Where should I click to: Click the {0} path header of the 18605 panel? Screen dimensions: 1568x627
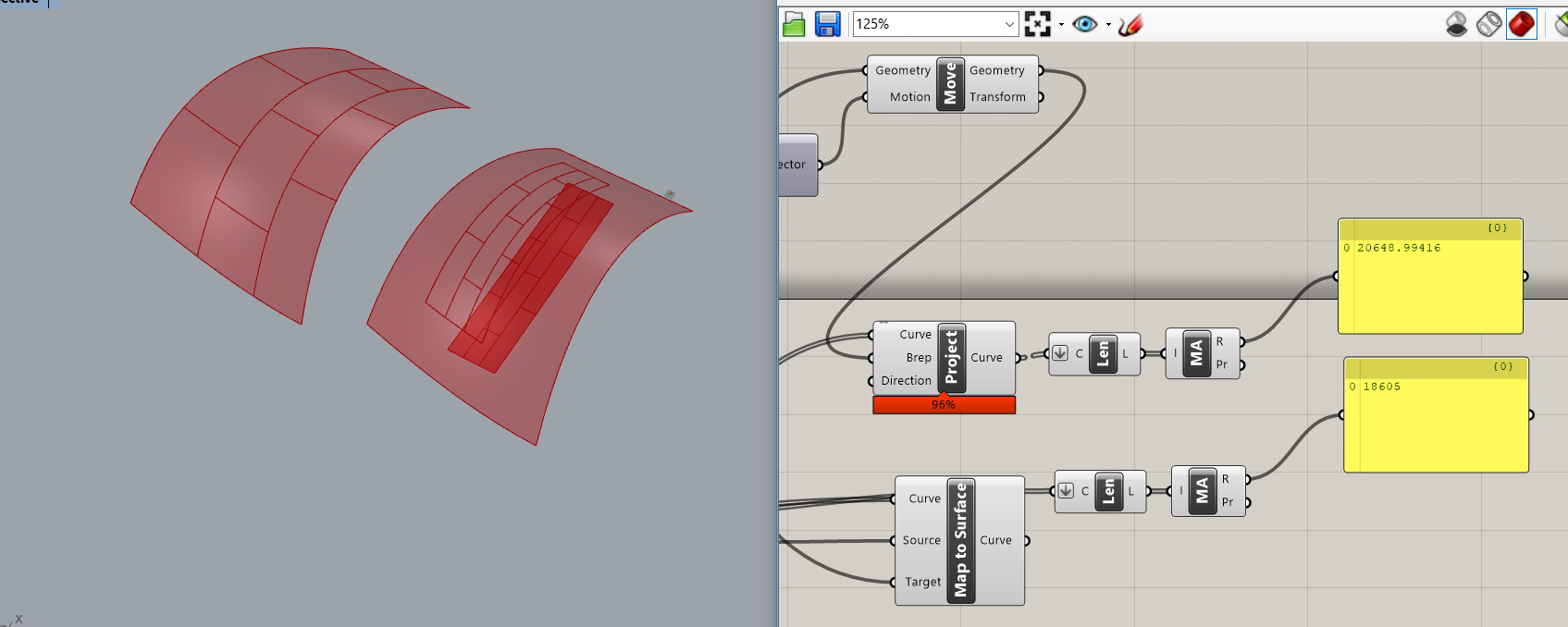coord(1436,367)
